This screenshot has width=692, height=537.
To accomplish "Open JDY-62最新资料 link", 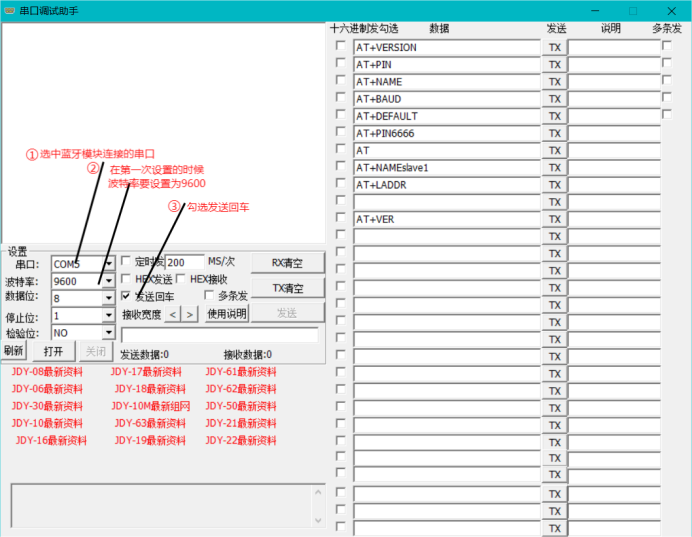I will pos(241,389).
